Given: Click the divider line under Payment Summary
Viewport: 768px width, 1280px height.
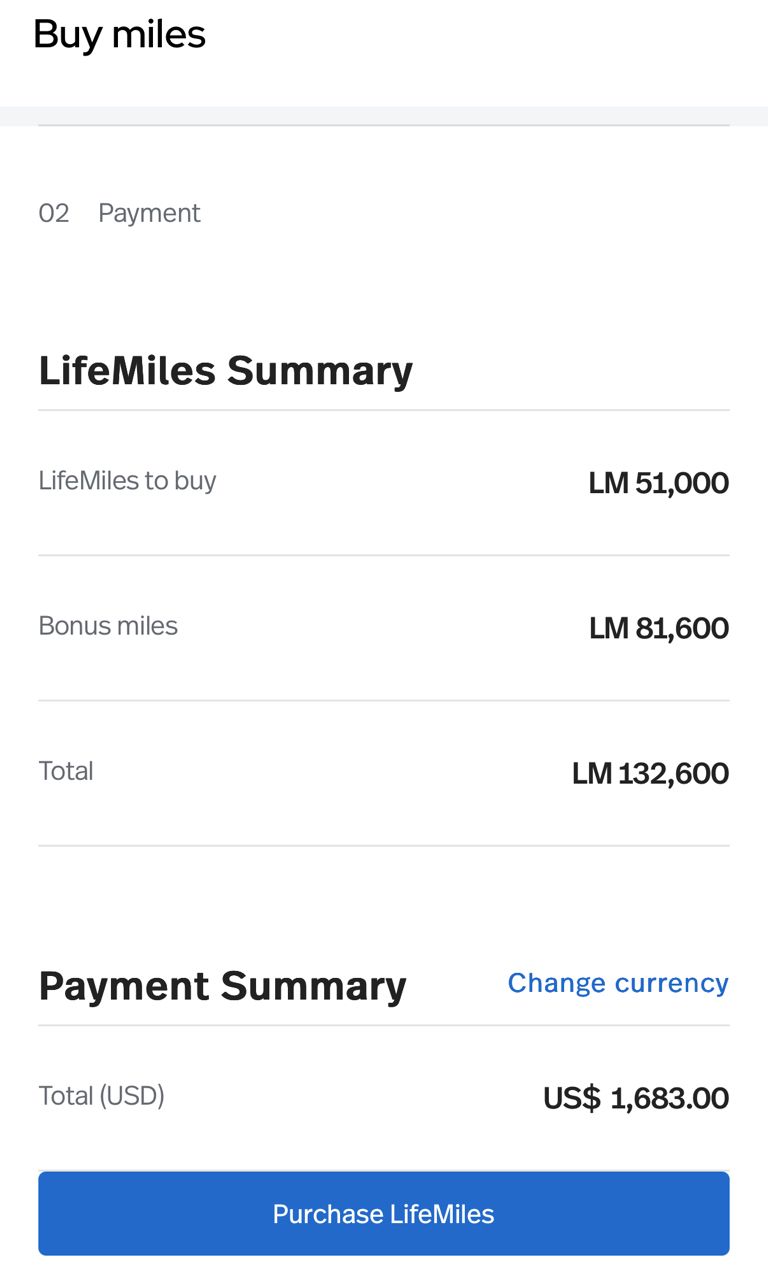Looking at the screenshot, I should (384, 1025).
